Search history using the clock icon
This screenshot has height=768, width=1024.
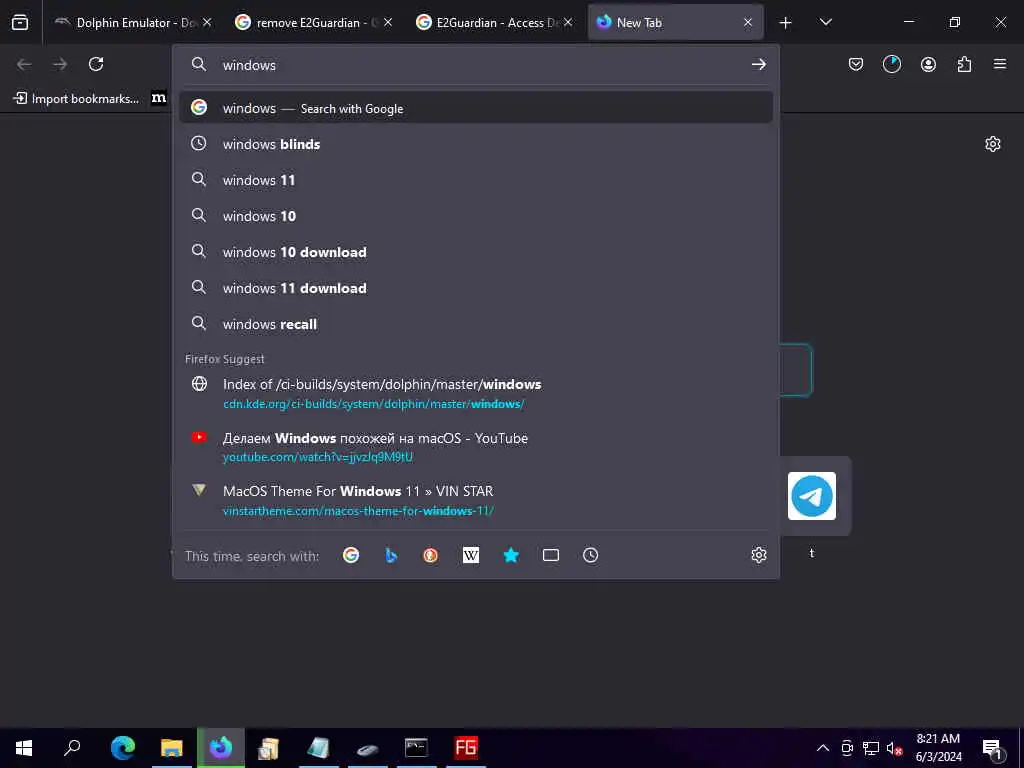pyautogui.click(x=590, y=555)
